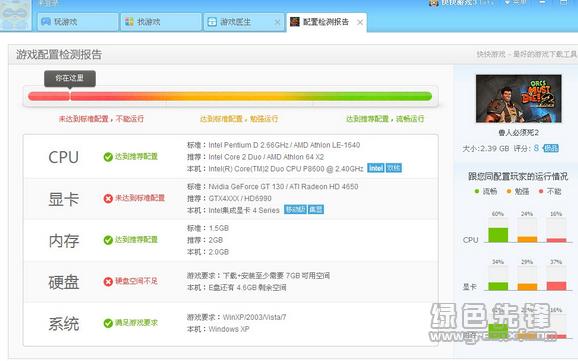This screenshot has height=361, width=578.
Task: Switch to the 玩游戏 tab
Action: pos(78,22)
